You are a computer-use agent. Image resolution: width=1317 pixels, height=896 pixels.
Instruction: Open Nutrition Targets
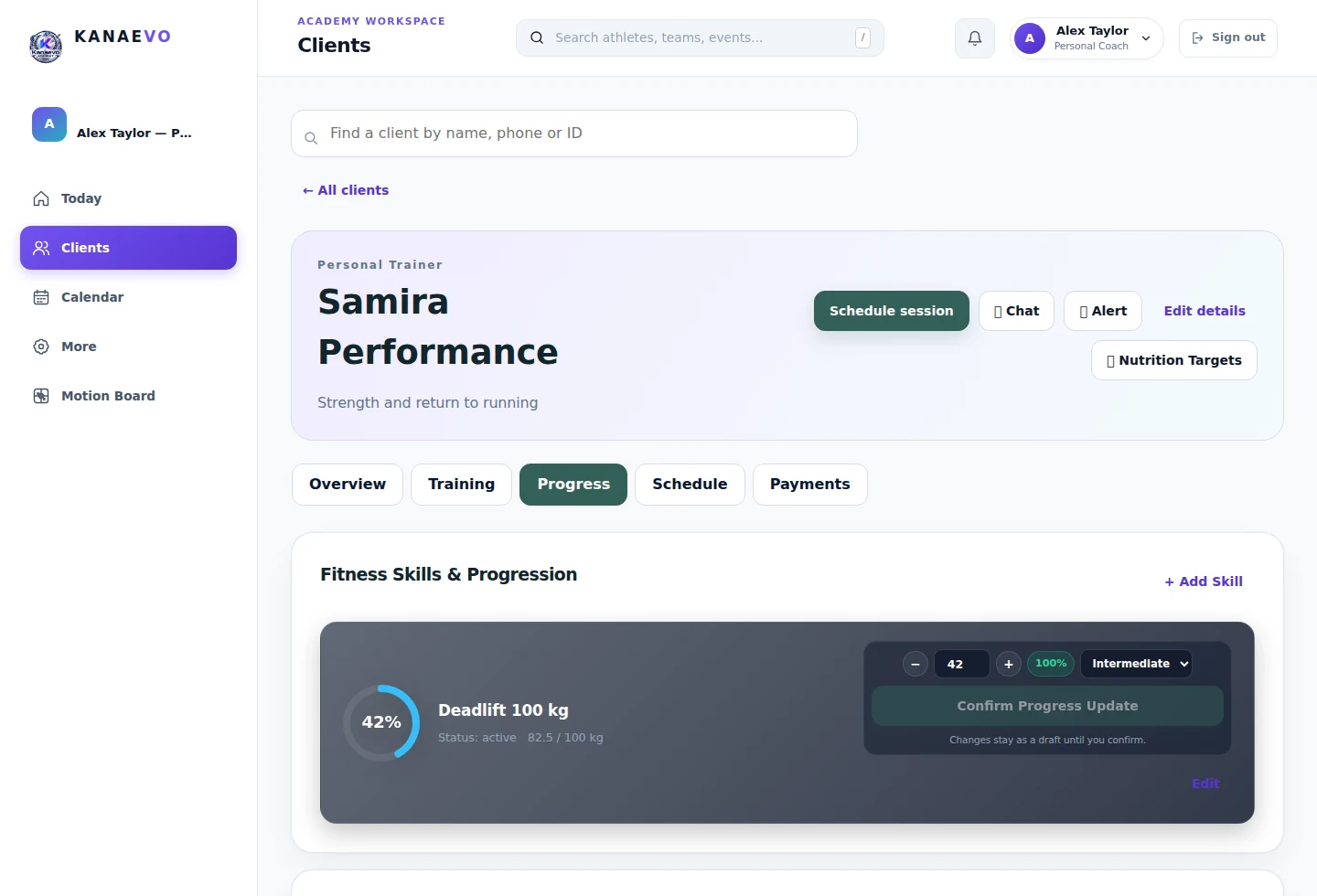click(x=1174, y=360)
